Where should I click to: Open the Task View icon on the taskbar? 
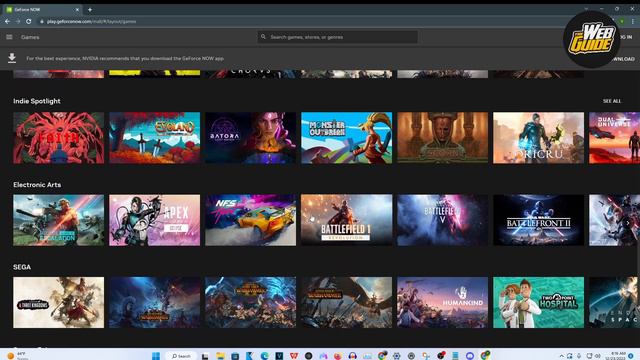(205, 356)
